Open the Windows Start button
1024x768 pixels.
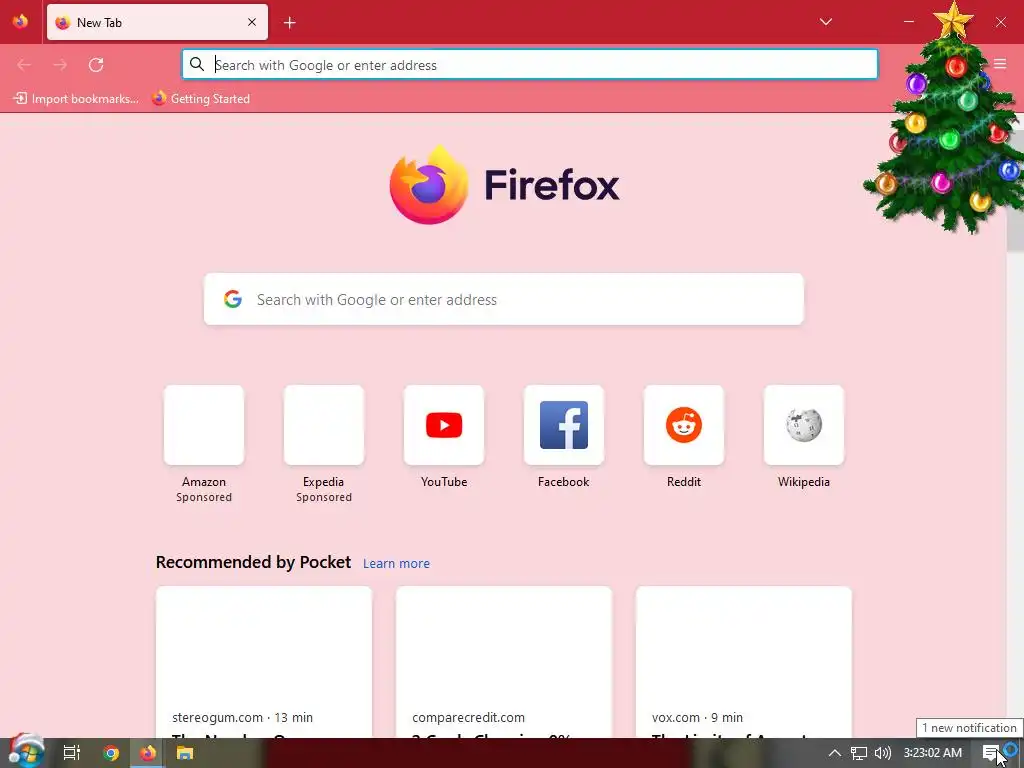pyautogui.click(x=25, y=752)
